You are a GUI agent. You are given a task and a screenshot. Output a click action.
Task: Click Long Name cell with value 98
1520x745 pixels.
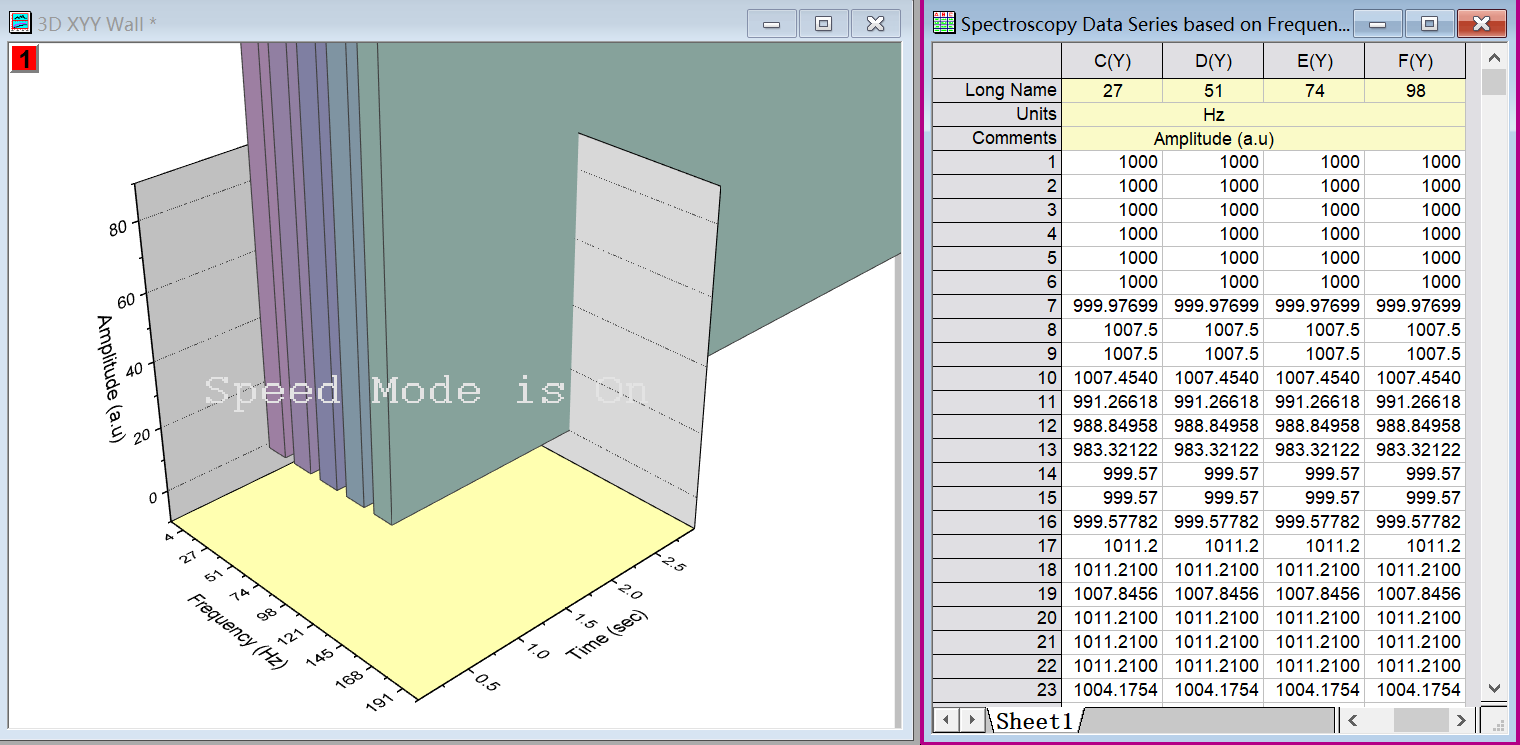click(x=1415, y=90)
